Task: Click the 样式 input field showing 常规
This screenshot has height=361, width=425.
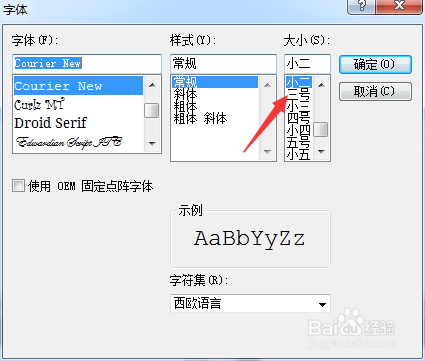Action: [223, 64]
